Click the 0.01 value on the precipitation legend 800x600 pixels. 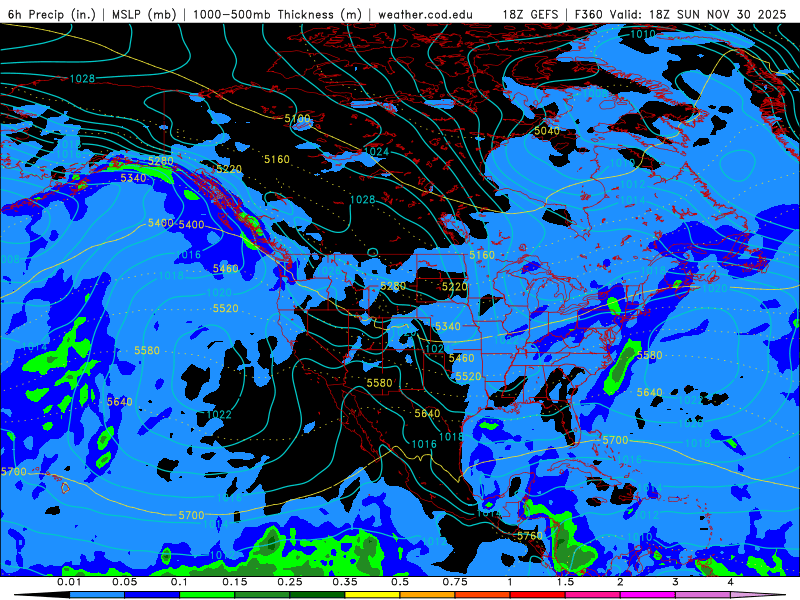tap(68, 582)
